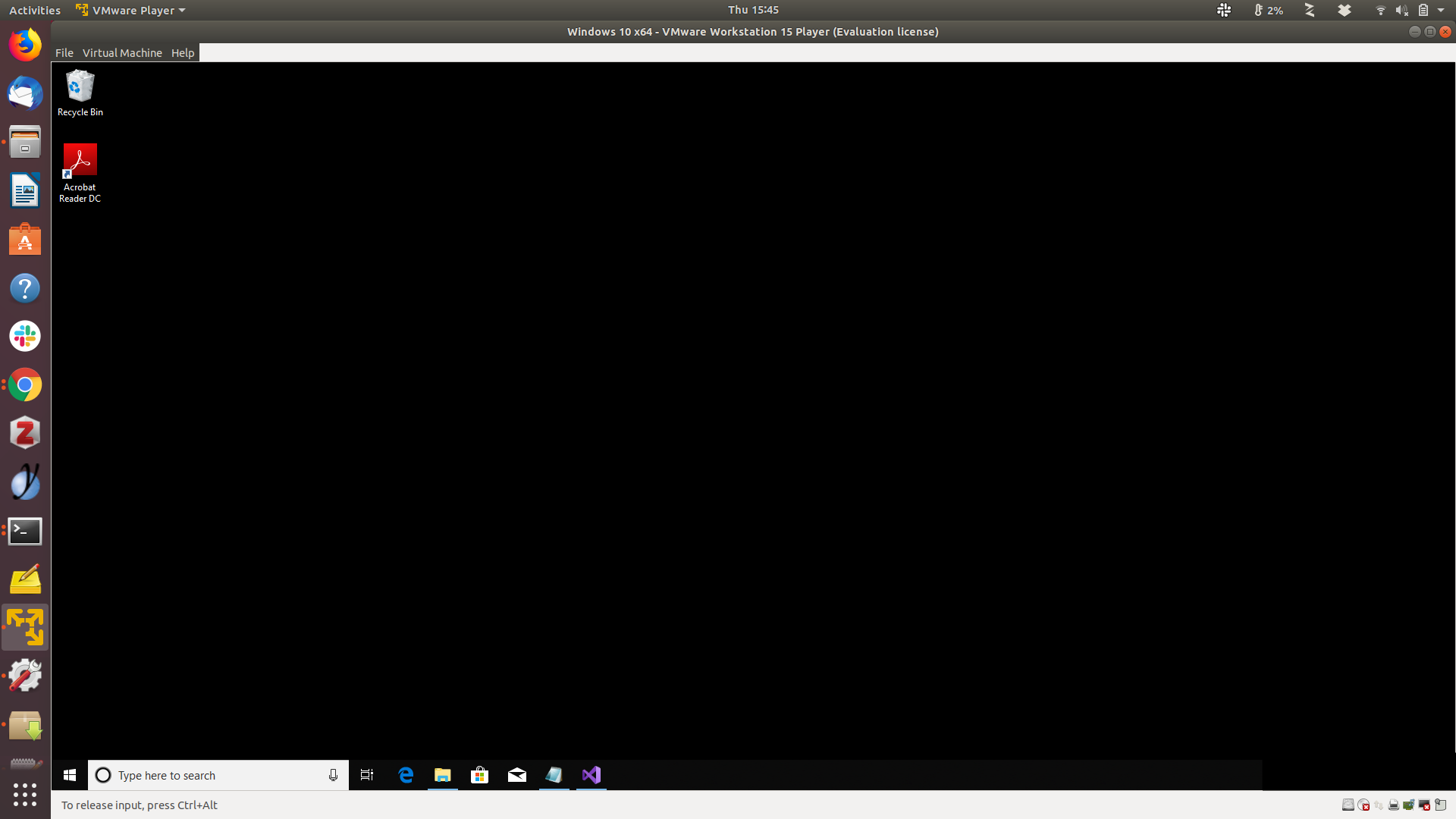1456x819 pixels.
Task: Expand the VMware Player app menu dropdown
Action: (182, 11)
